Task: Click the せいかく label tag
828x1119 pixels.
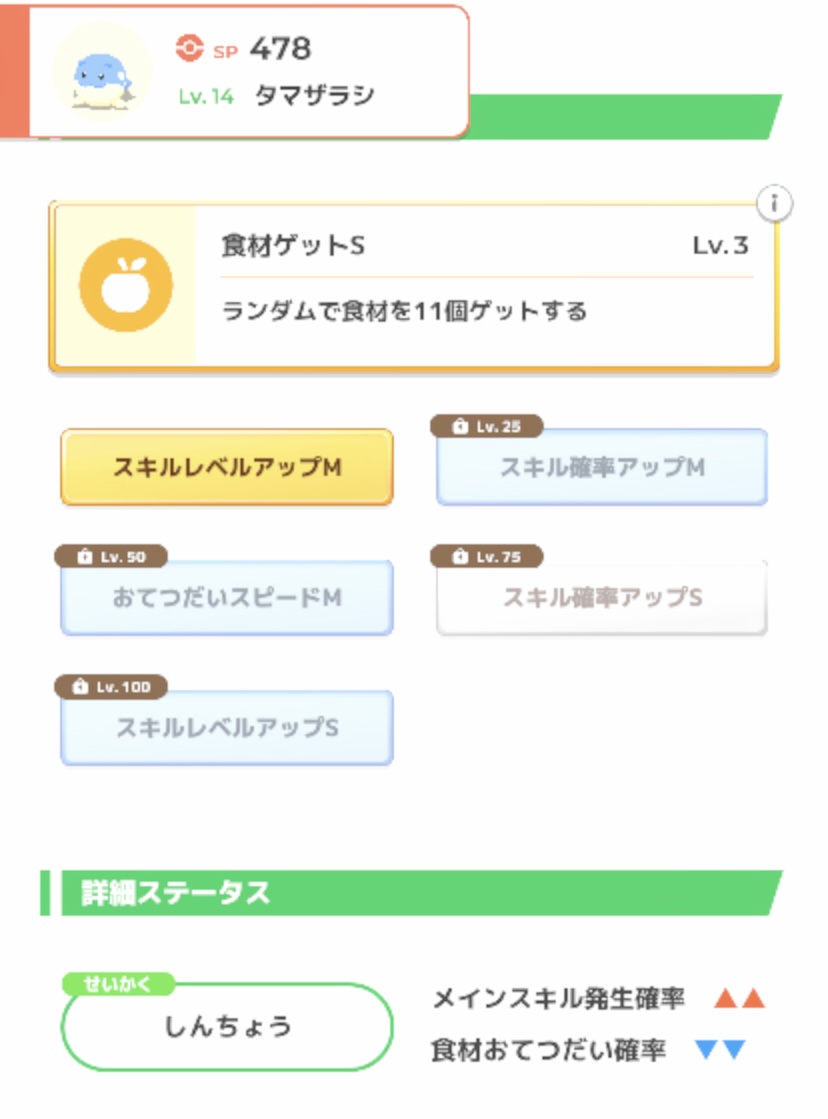Action: pos(120,984)
